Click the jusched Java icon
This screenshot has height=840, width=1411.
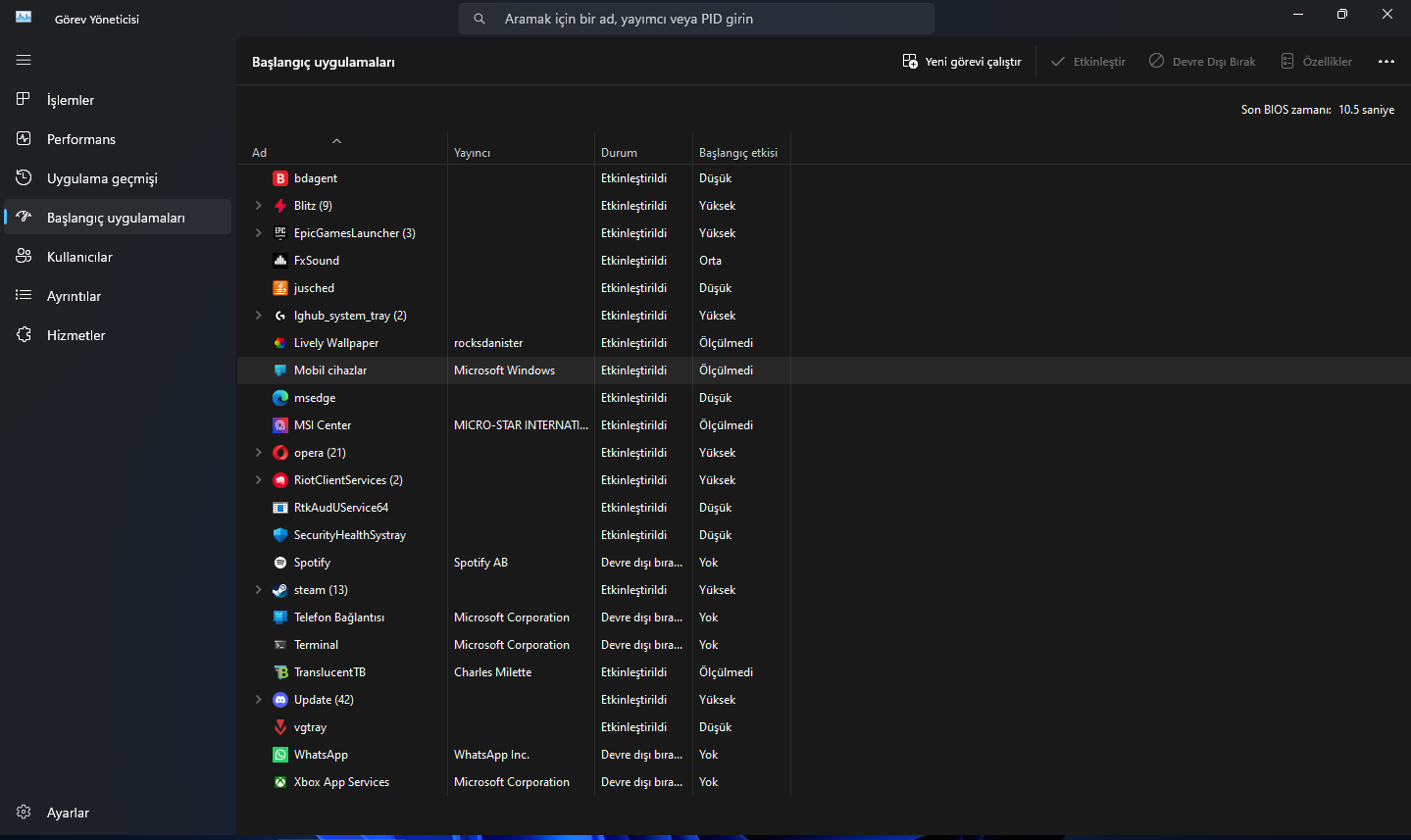280,288
